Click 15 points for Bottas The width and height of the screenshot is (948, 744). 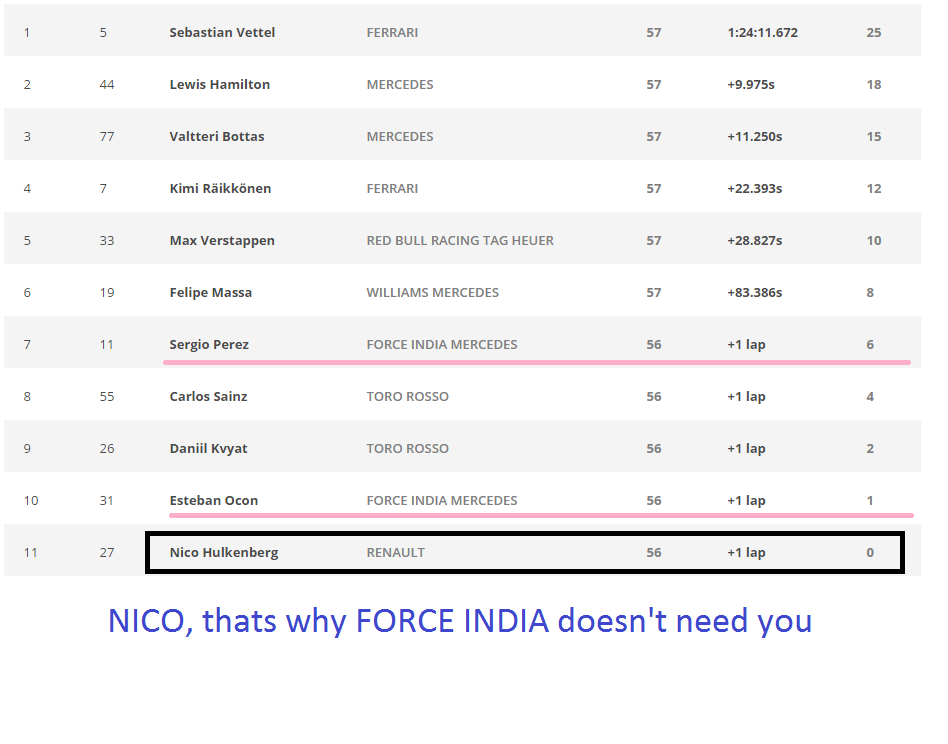[x=874, y=137]
